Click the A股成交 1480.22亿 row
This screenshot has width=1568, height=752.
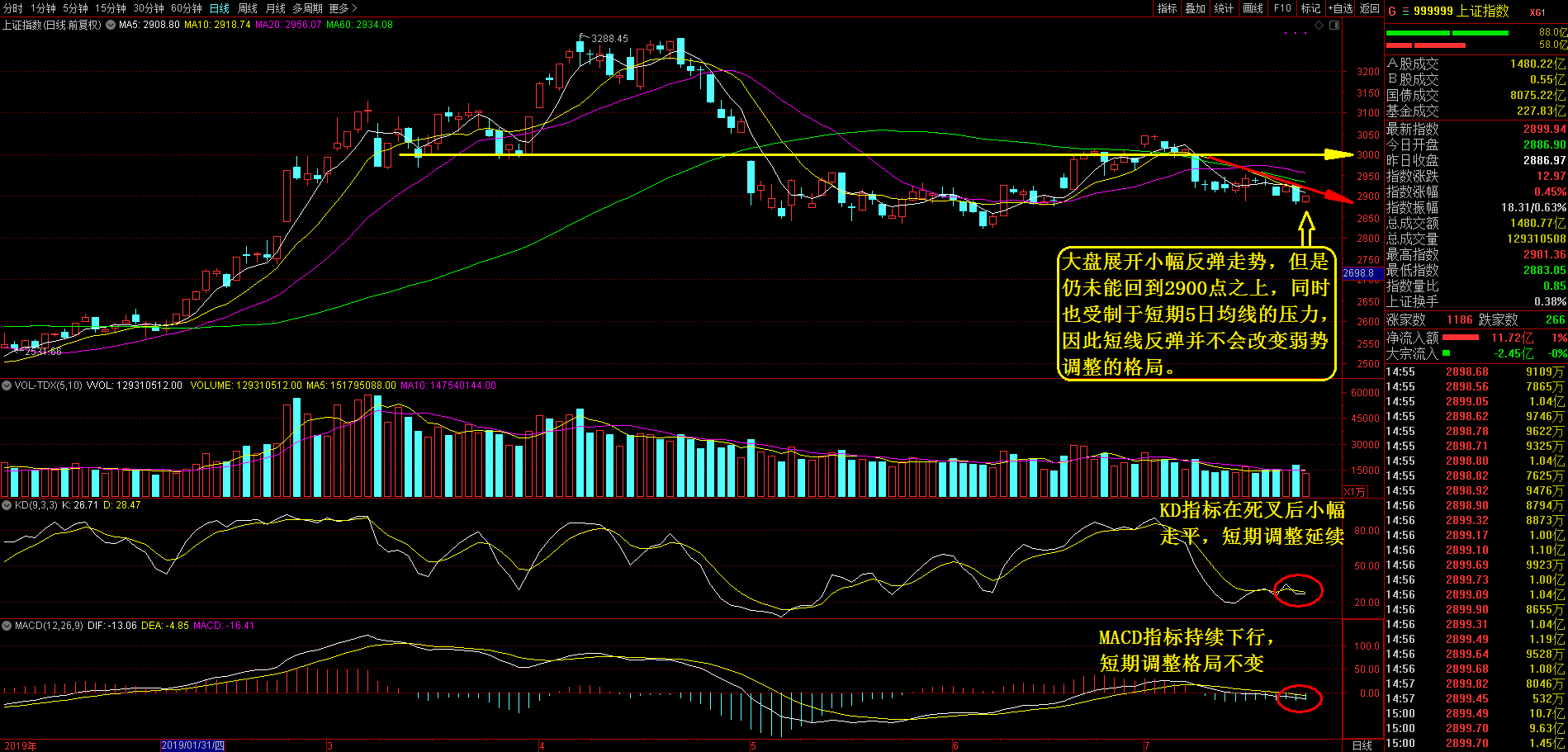point(1476,64)
